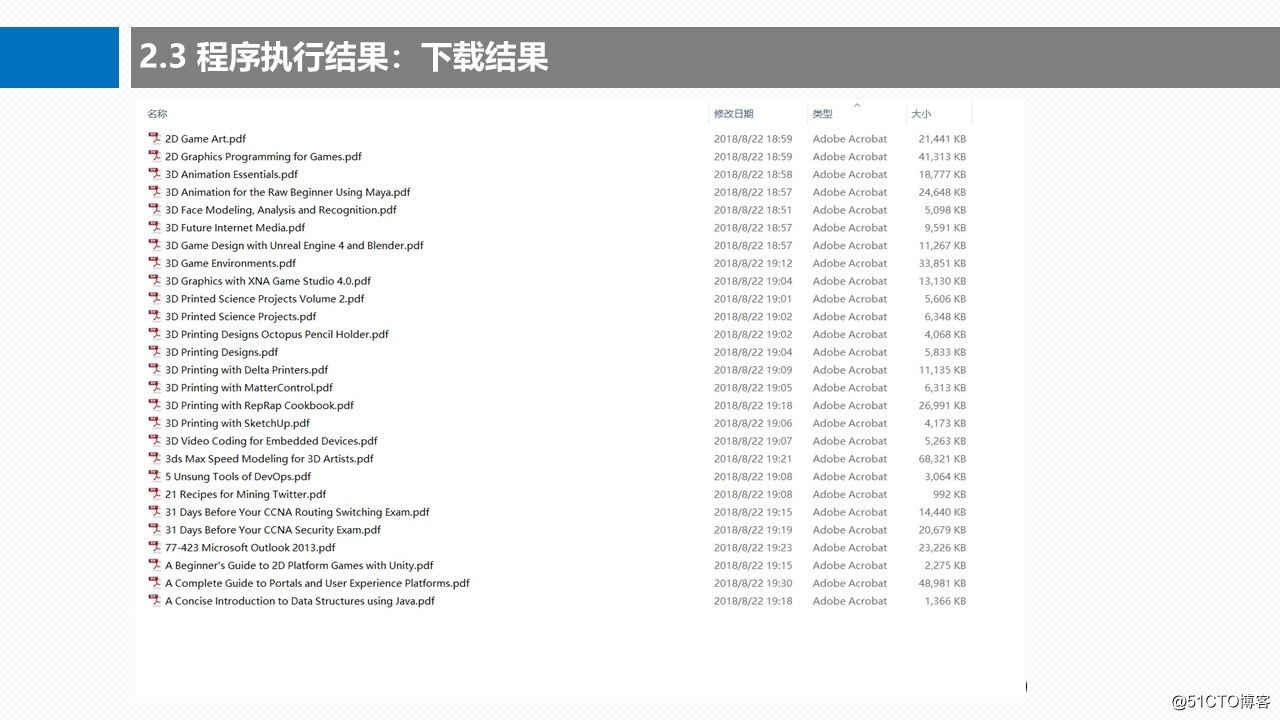Click the size value 992 KB
The width and height of the screenshot is (1280, 720).
pos(949,494)
